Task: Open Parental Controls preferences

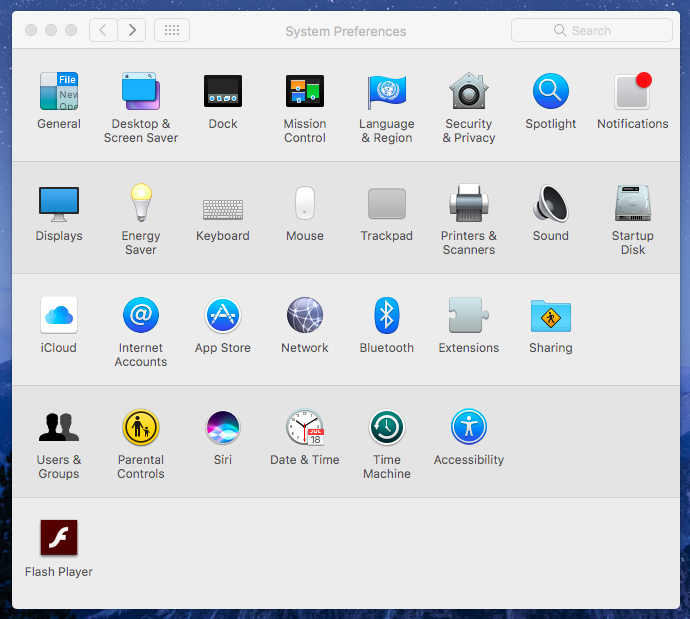Action: coord(141,427)
